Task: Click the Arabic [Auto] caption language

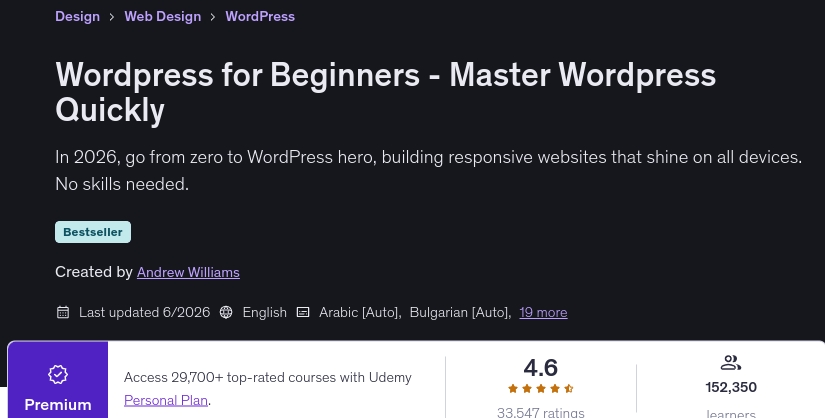Action: (360, 312)
